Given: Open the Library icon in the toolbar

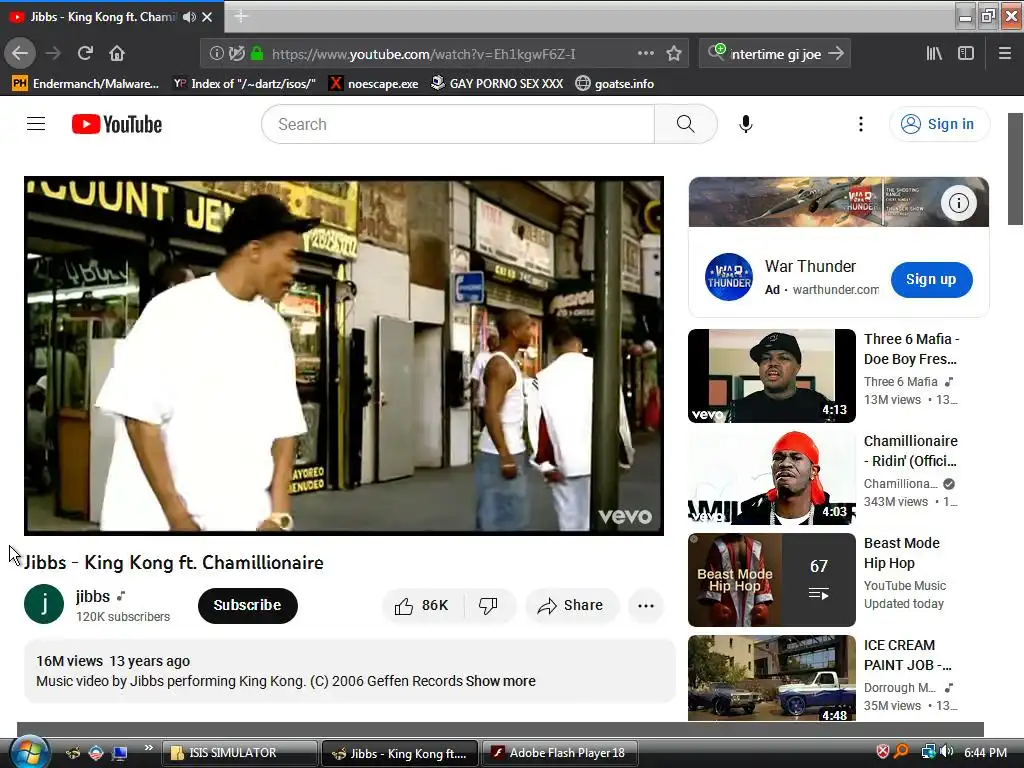Looking at the screenshot, I should [934, 54].
